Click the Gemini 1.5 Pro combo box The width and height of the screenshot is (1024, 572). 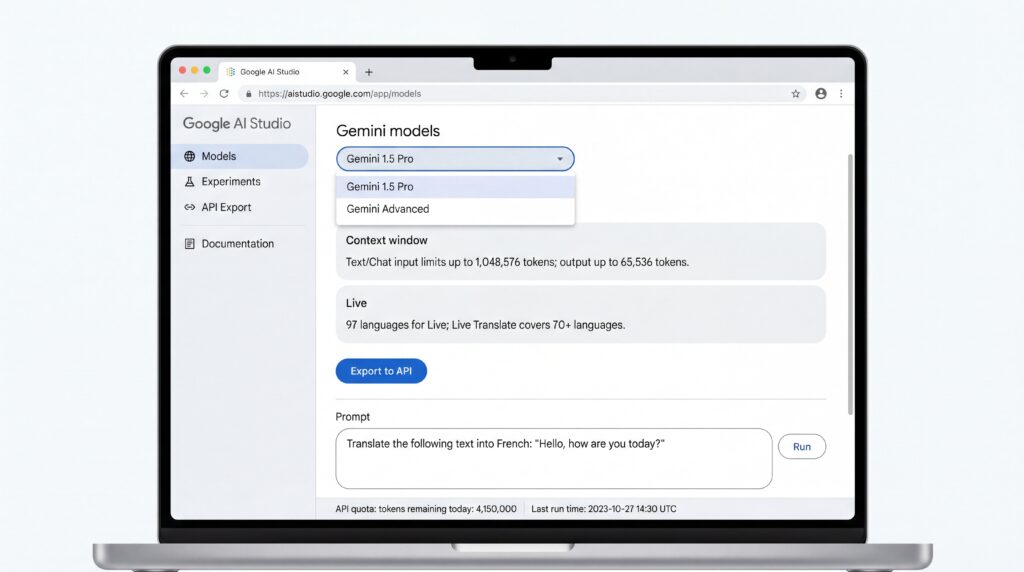pyautogui.click(x=455, y=159)
